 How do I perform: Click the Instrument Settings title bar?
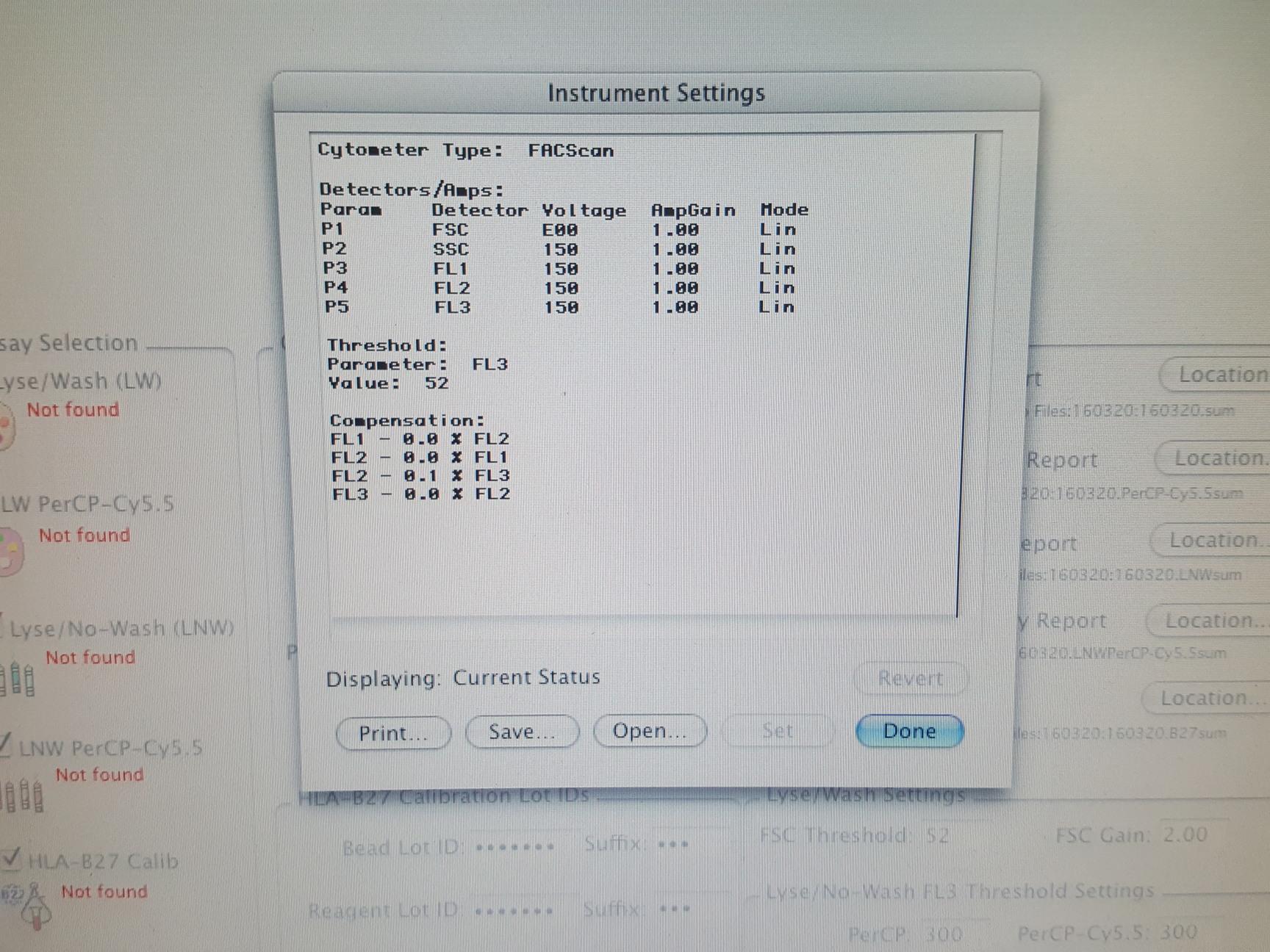tap(656, 93)
